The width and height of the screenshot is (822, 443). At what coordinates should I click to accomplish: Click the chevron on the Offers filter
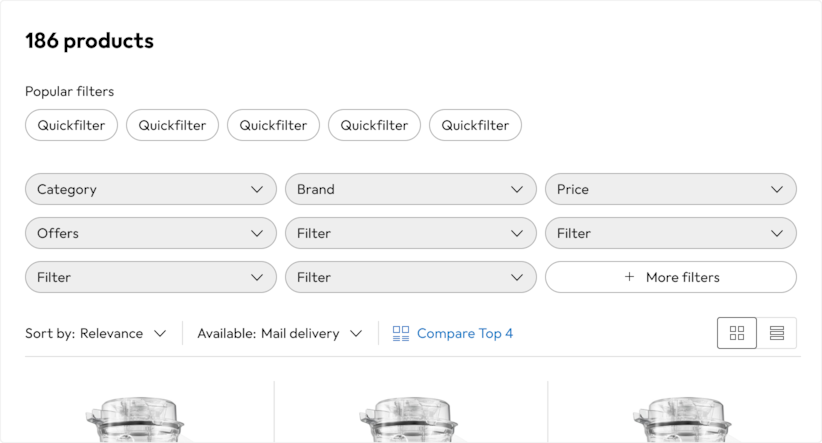[257, 233]
